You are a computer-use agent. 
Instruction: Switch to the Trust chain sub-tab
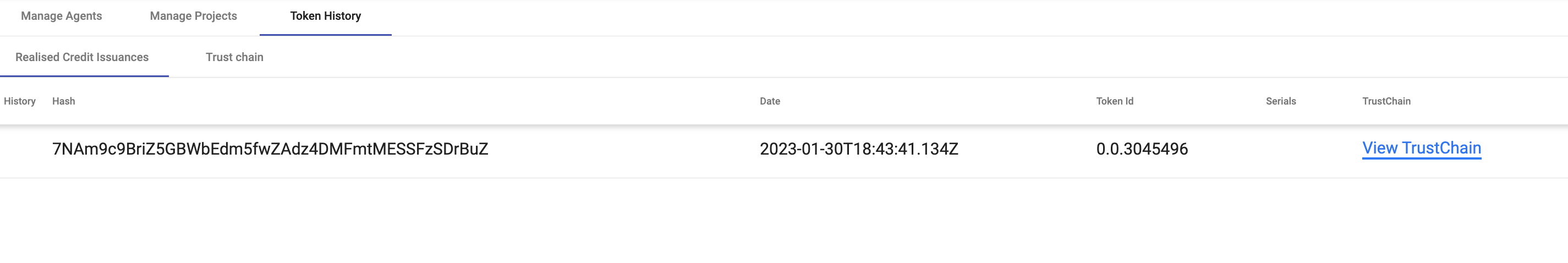[x=234, y=57]
